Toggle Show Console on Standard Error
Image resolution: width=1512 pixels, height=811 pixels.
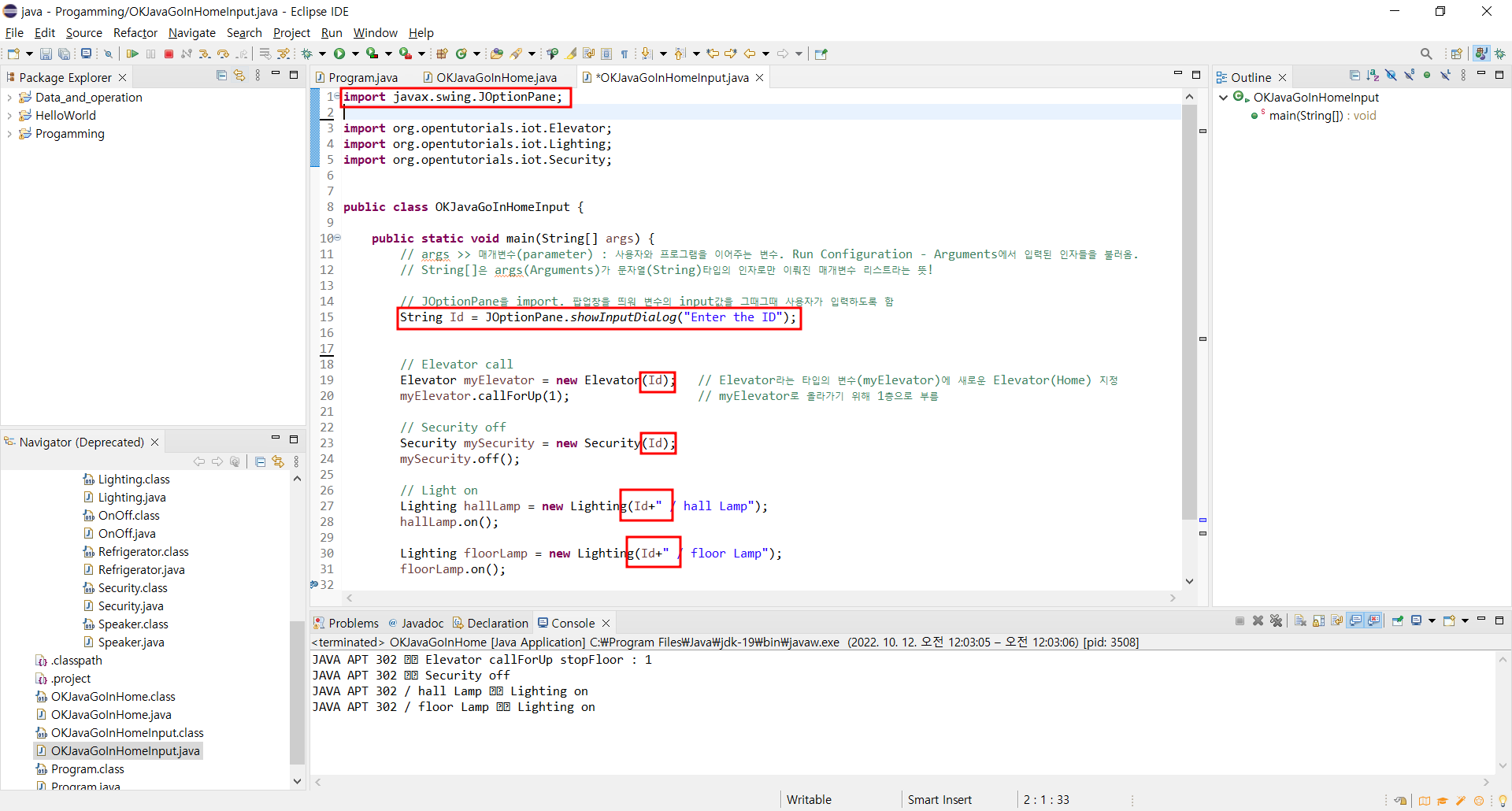pos(1373,620)
